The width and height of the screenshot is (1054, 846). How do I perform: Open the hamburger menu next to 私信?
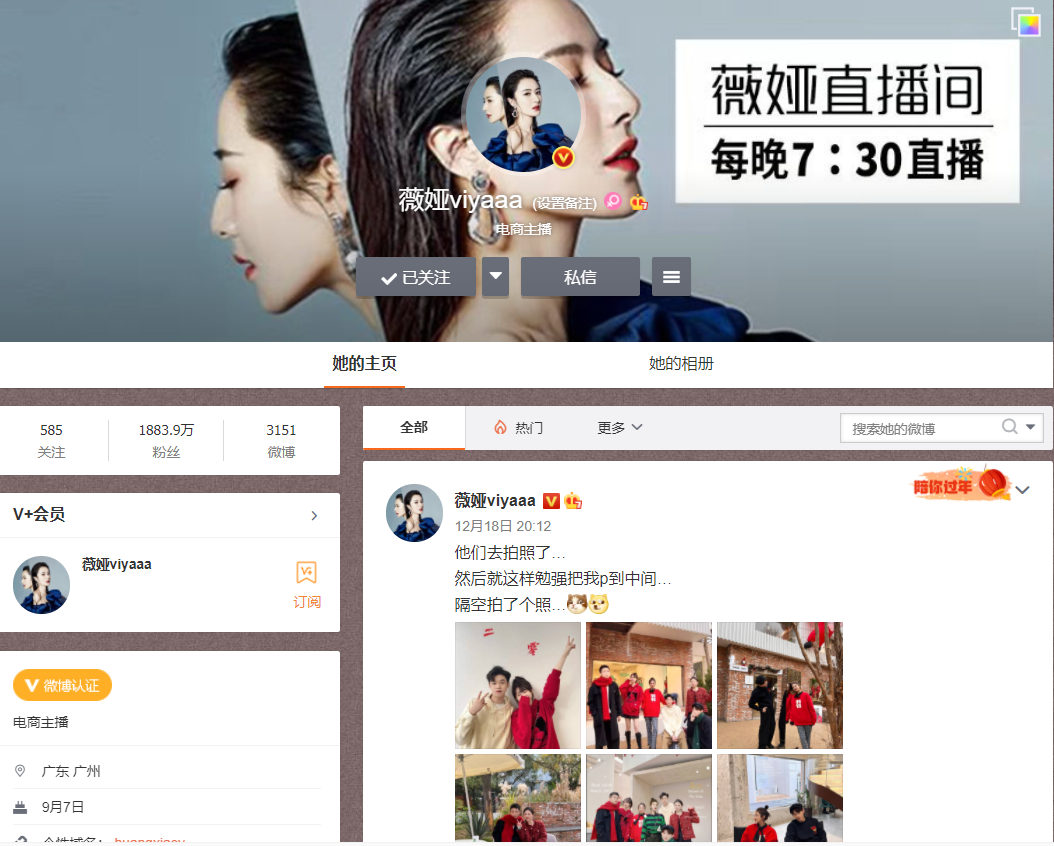(x=671, y=276)
